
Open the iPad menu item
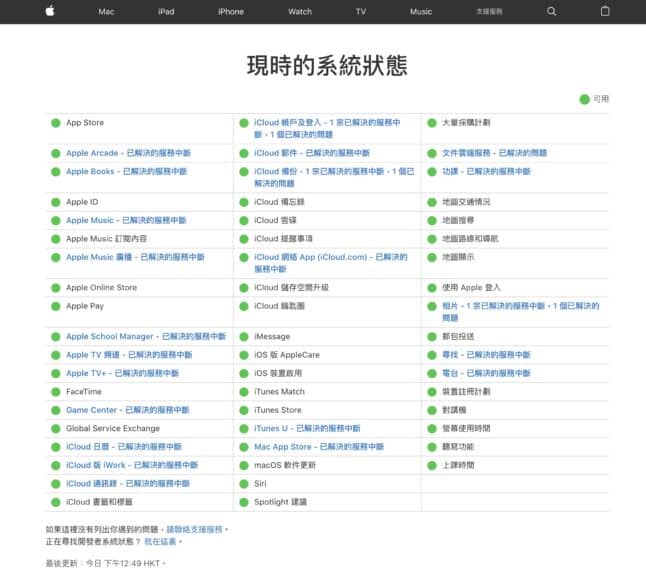[x=166, y=12]
